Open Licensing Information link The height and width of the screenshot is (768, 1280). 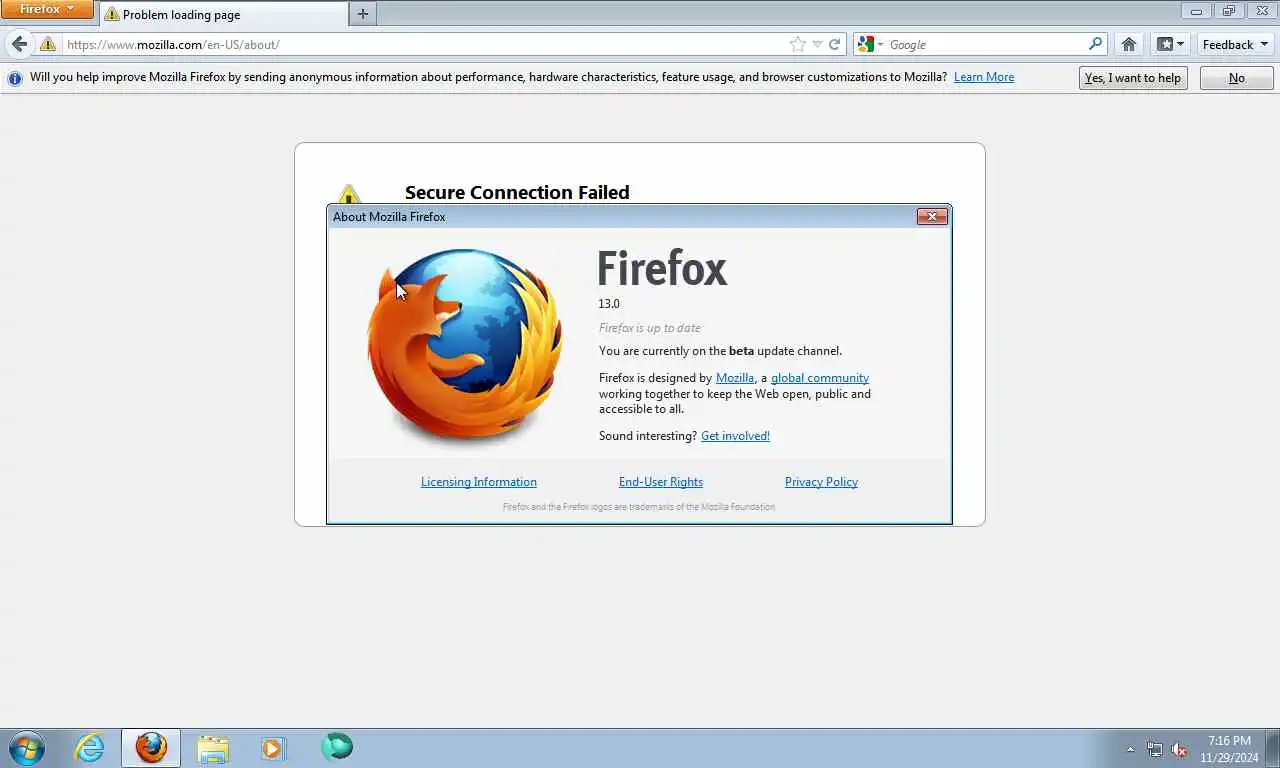(x=479, y=482)
